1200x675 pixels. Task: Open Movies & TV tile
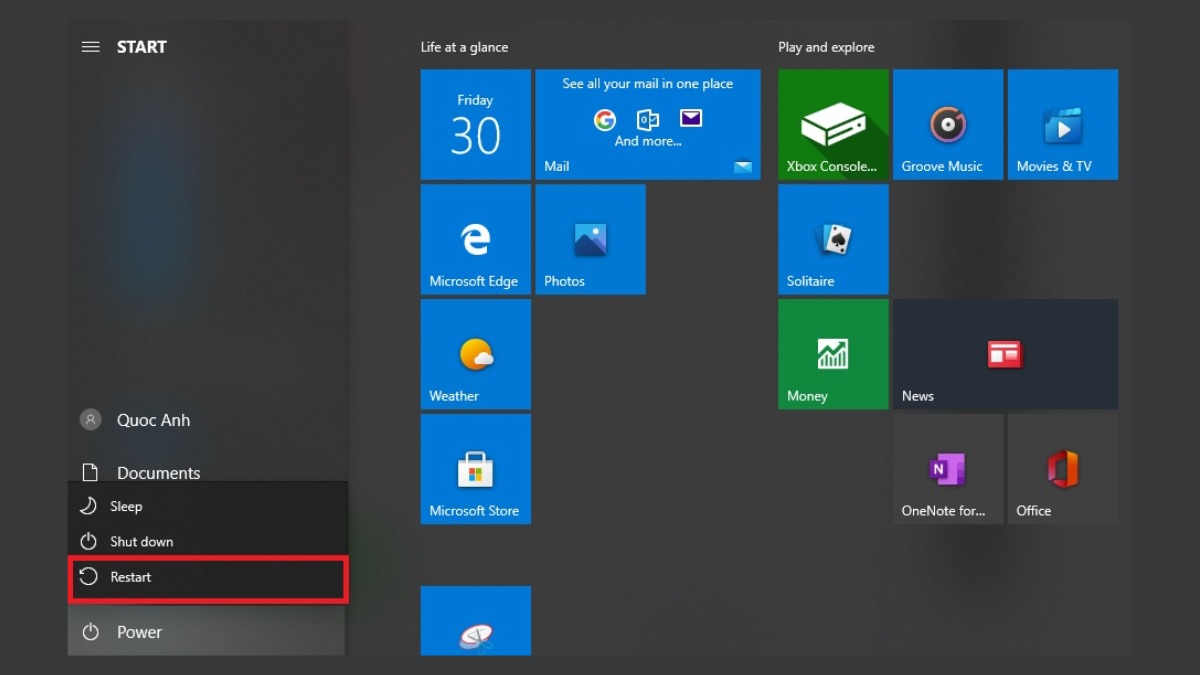pyautogui.click(x=1063, y=124)
